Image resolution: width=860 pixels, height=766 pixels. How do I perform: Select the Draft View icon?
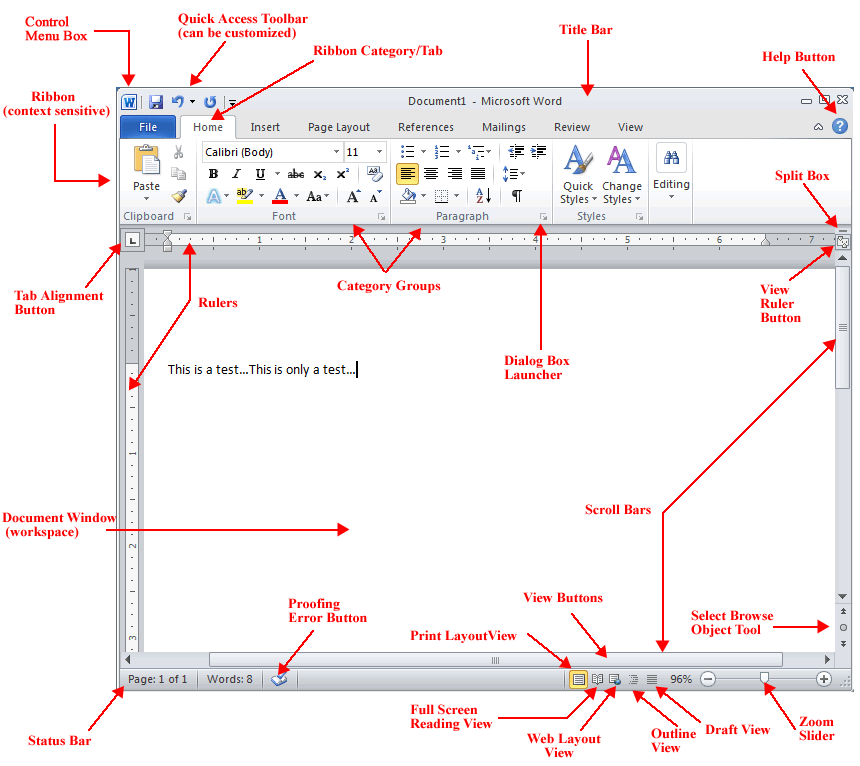pos(651,679)
